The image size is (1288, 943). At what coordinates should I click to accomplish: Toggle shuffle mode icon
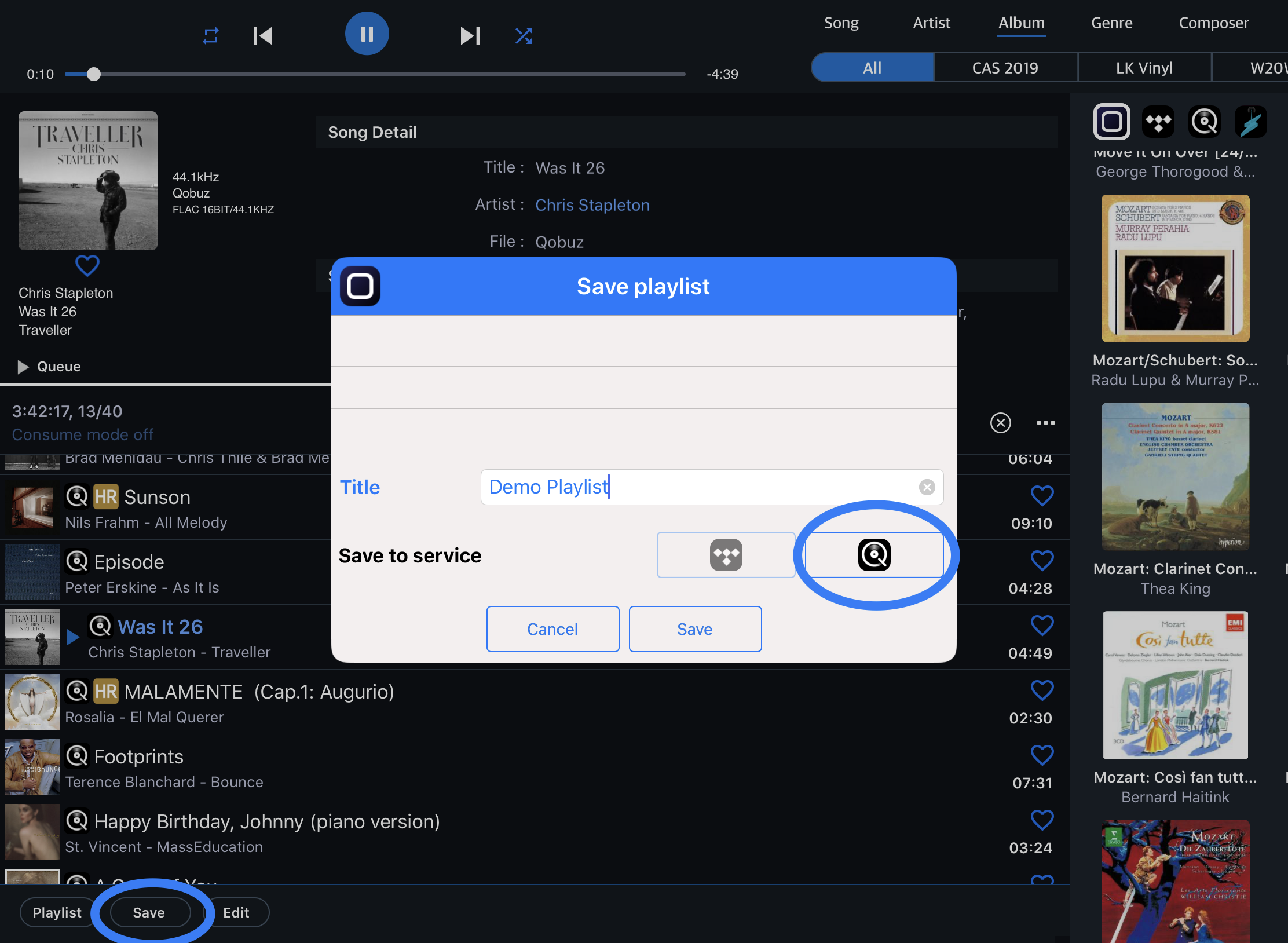(524, 36)
